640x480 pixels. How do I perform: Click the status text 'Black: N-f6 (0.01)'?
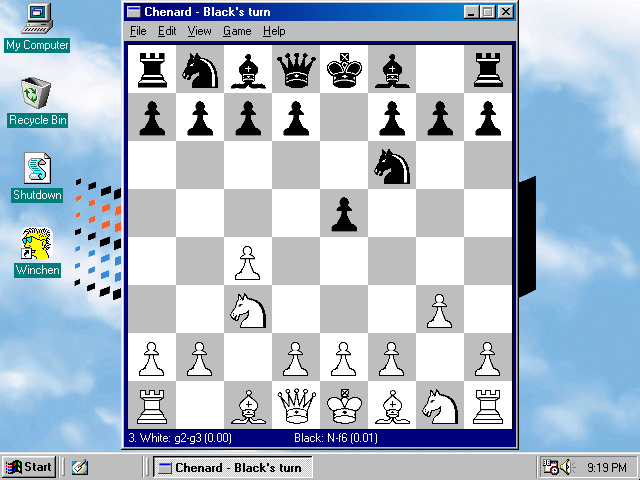tap(336, 438)
